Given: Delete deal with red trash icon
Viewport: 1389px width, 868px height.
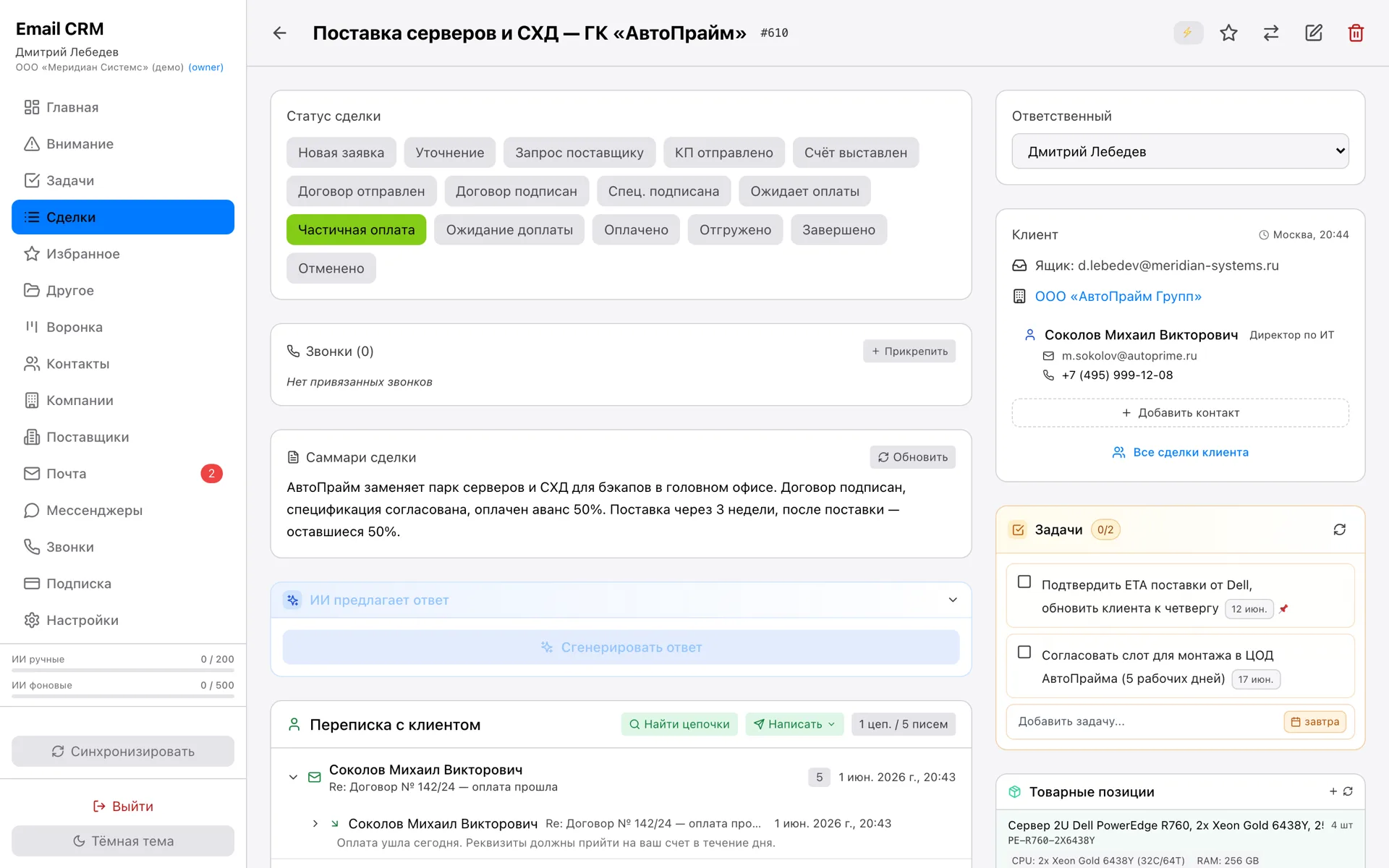Looking at the screenshot, I should (1356, 33).
